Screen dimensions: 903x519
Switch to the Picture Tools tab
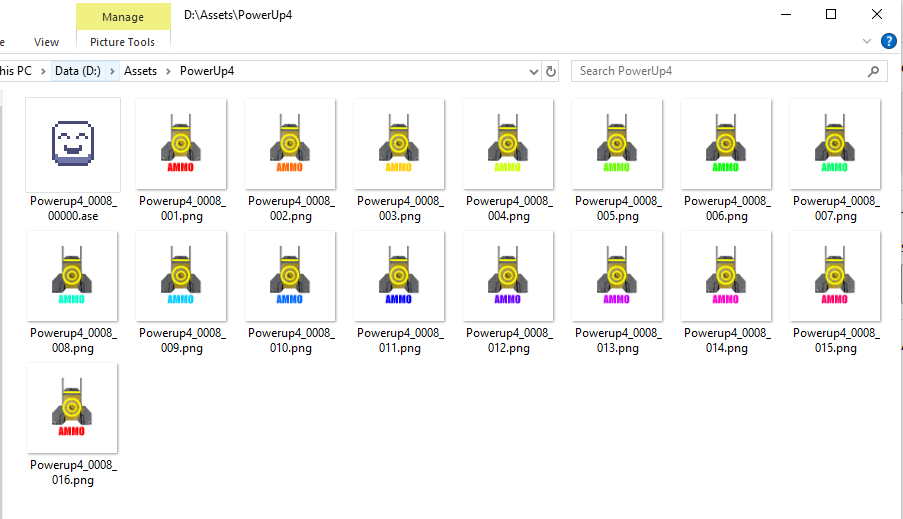point(122,42)
